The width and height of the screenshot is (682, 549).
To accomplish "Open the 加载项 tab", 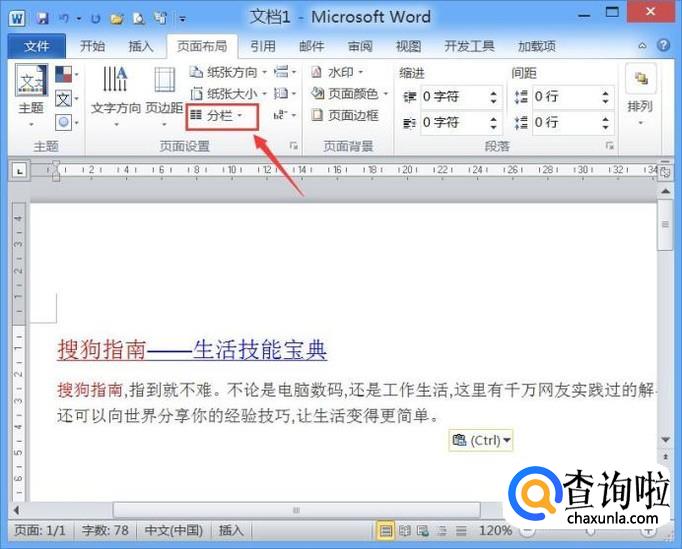I will coord(537,46).
